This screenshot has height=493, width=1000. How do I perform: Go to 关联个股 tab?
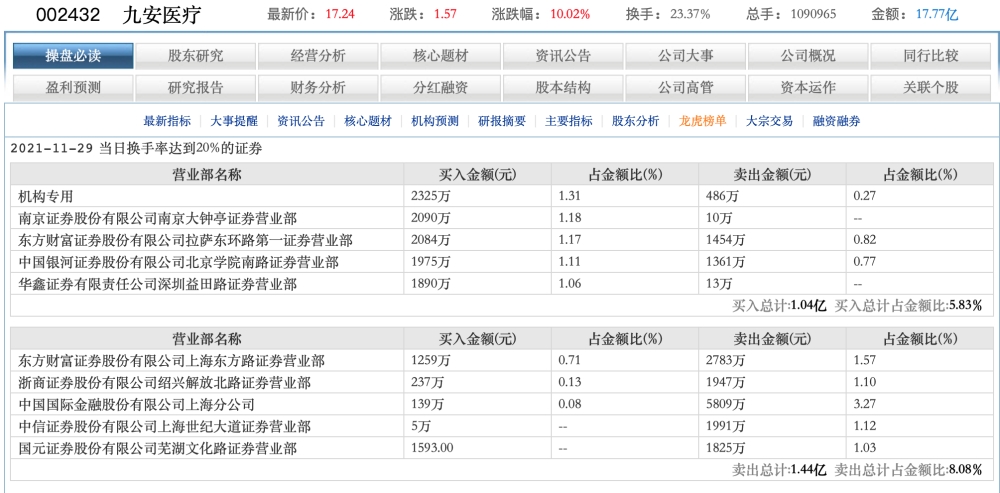point(930,87)
